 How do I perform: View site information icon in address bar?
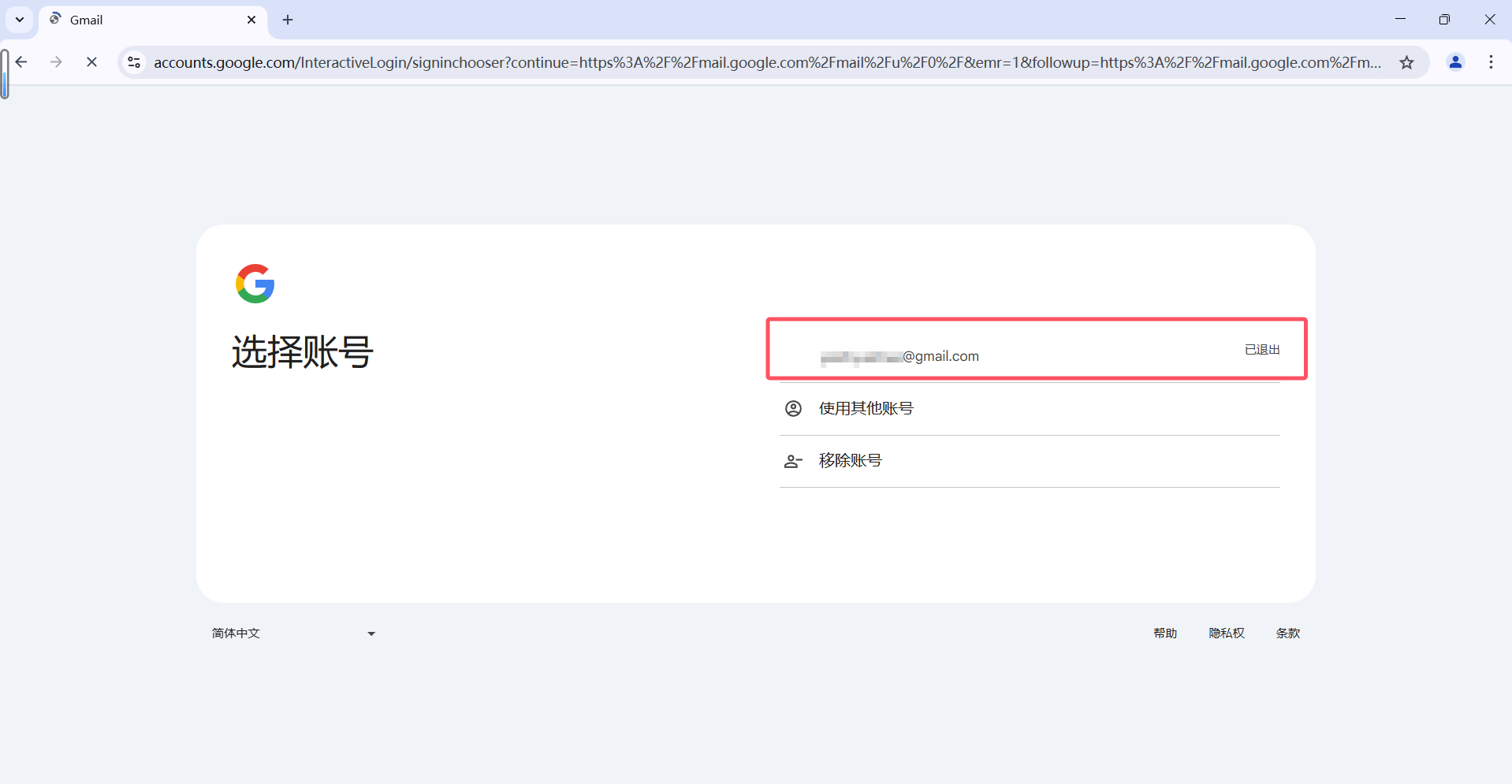(134, 62)
